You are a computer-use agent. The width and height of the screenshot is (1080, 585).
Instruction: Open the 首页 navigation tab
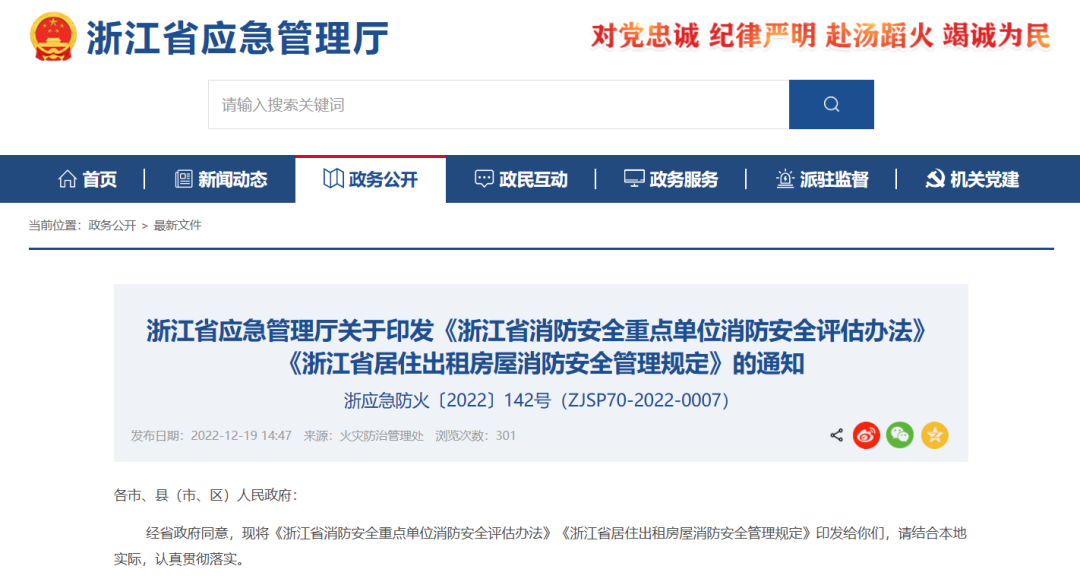click(x=87, y=179)
